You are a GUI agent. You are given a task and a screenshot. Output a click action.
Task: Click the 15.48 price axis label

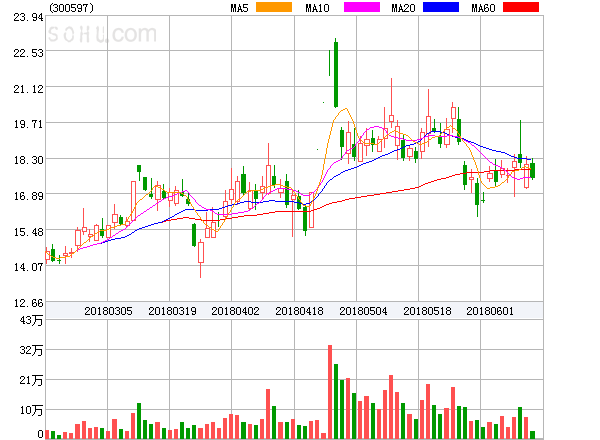tap(28, 232)
